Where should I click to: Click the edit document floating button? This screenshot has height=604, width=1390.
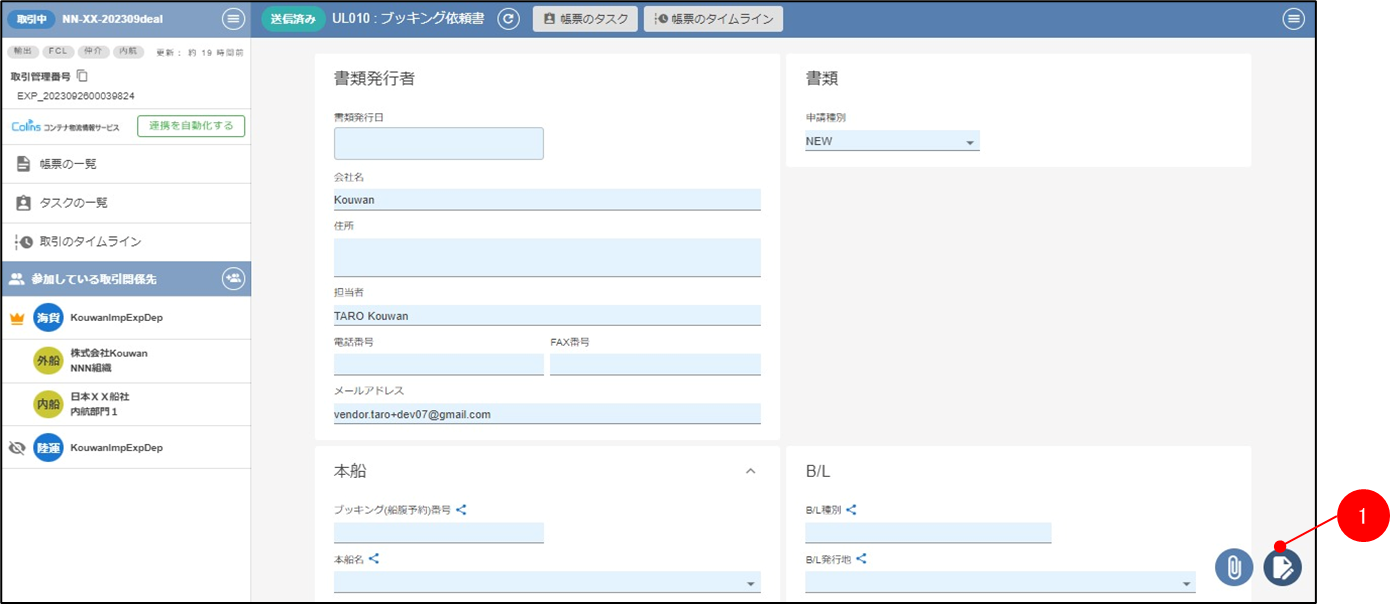[x=1282, y=567]
